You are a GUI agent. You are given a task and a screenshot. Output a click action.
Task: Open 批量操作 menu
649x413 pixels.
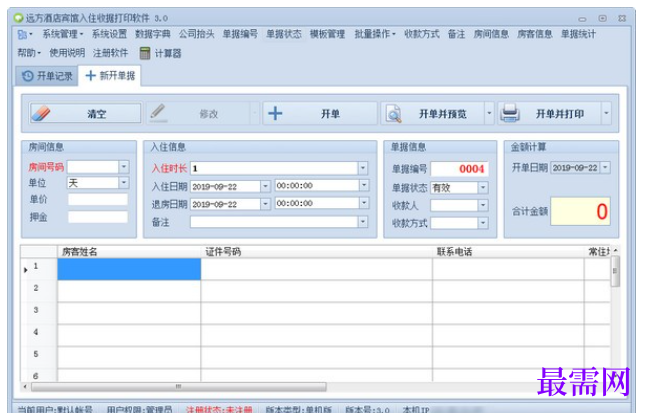375,34
